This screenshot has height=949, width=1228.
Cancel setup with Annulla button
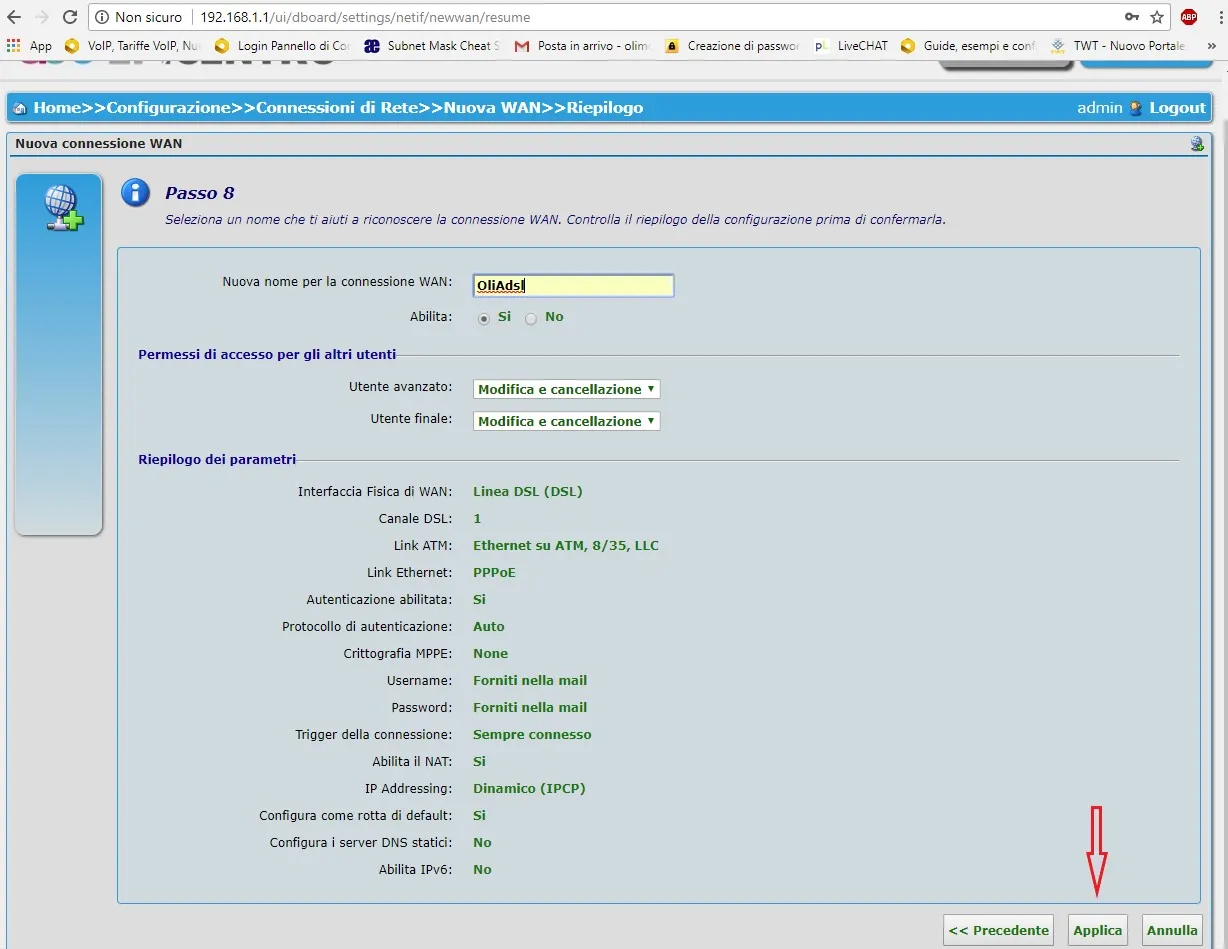click(1172, 930)
